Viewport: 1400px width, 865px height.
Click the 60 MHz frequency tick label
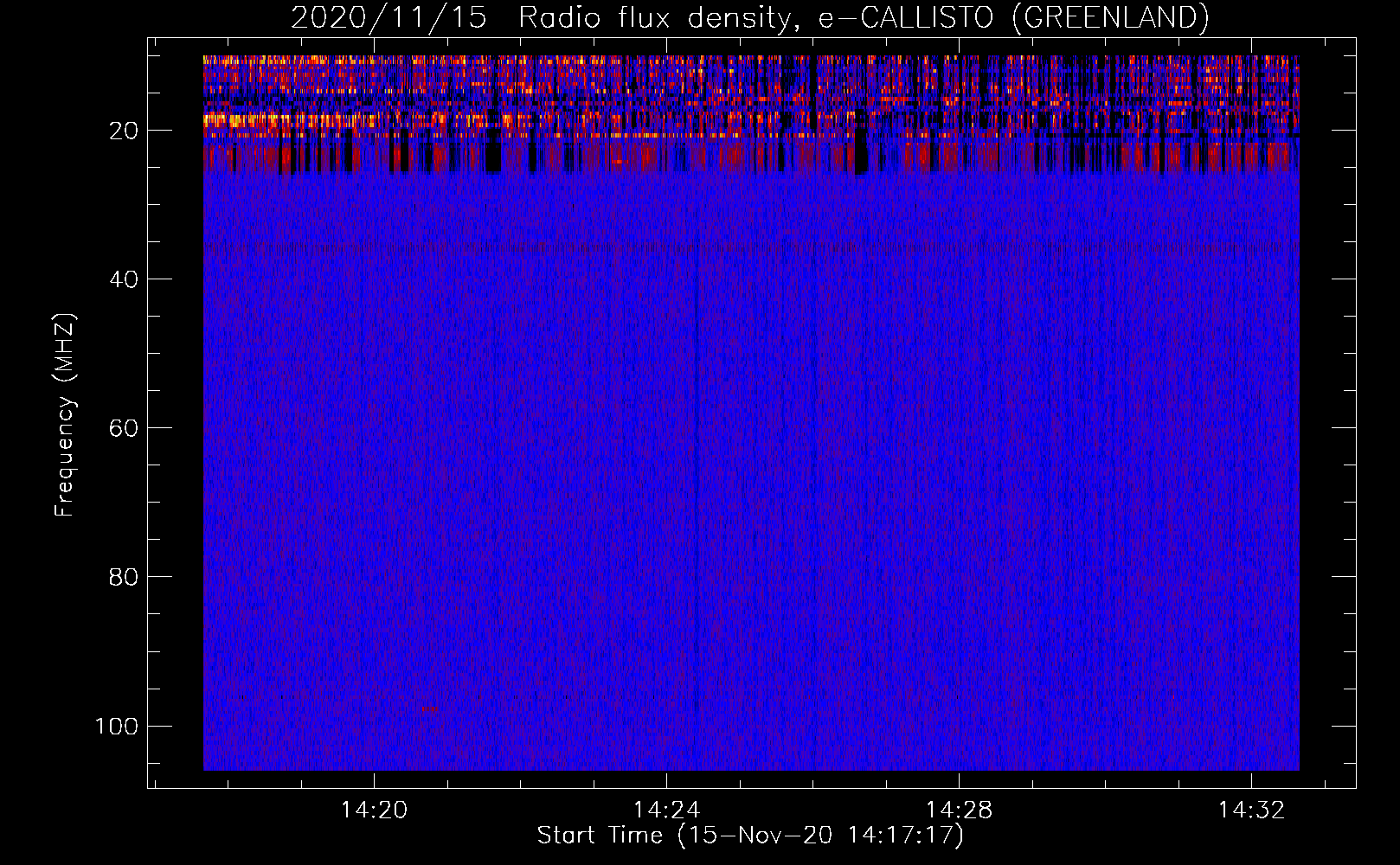(124, 428)
